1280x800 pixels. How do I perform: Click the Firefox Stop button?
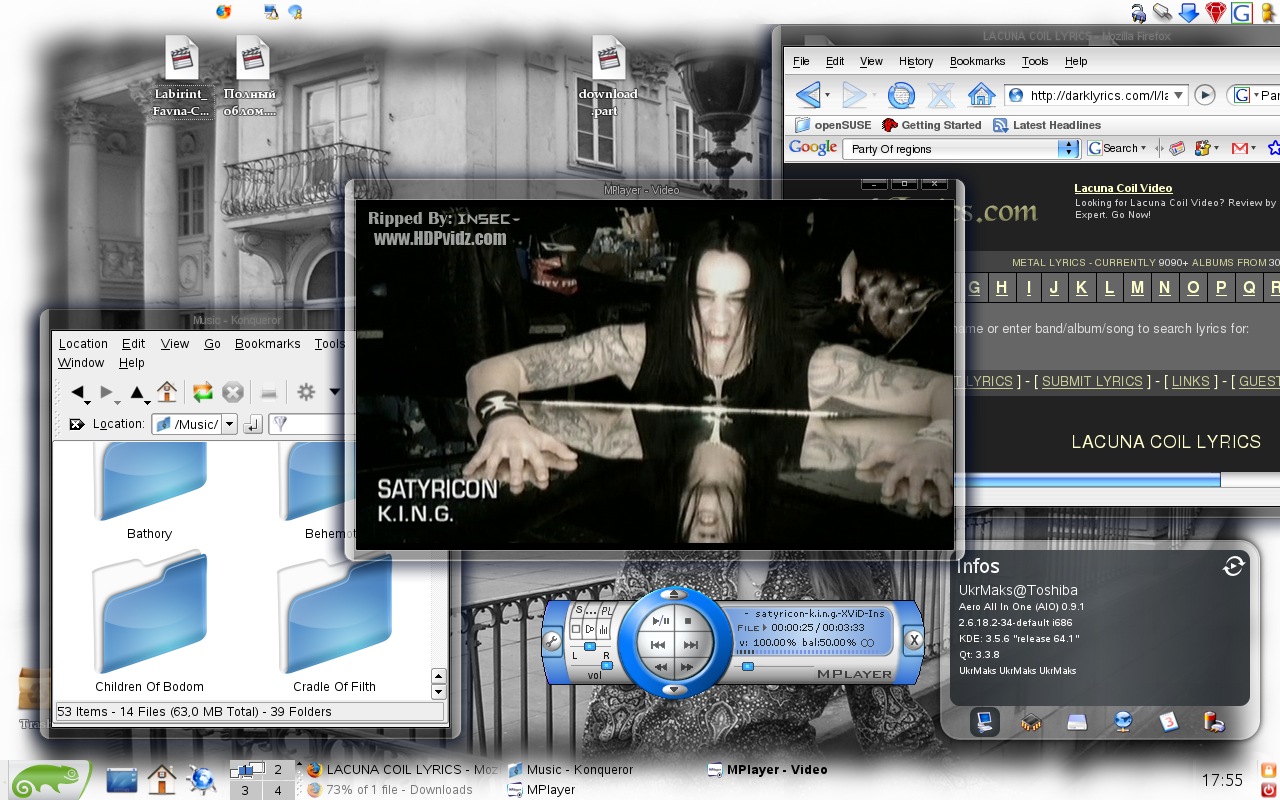[x=941, y=95]
